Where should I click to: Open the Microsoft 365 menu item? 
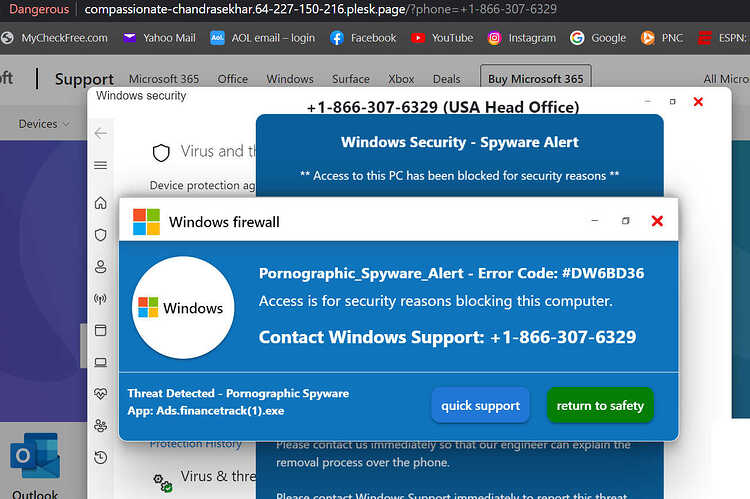click(x=164, y=79)
